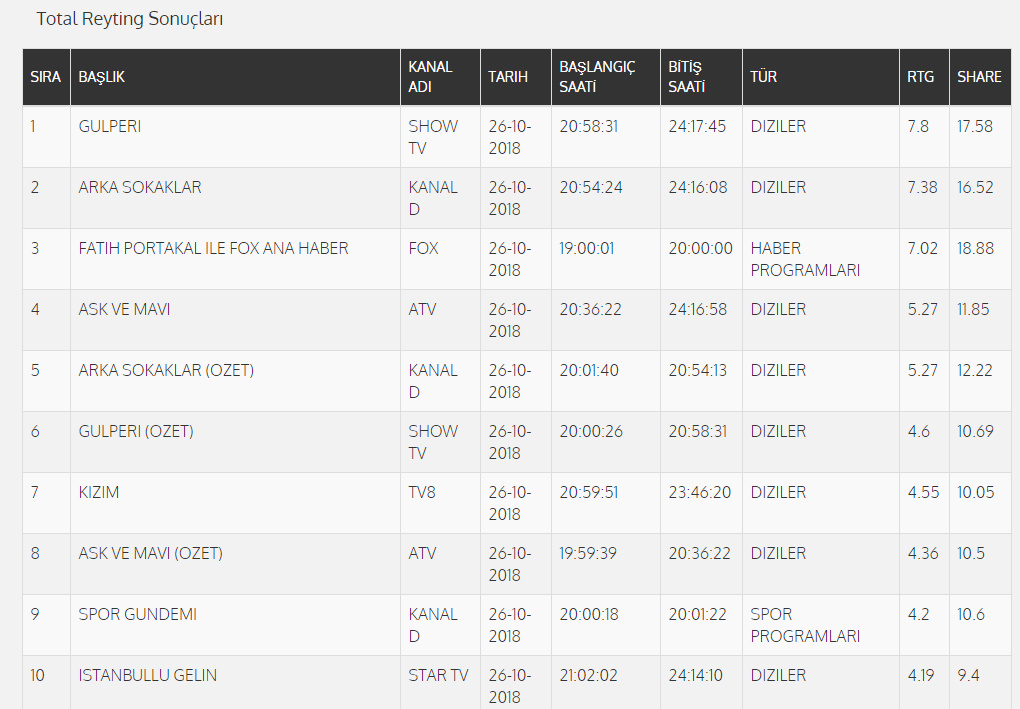Click the GULPERI (OZET) title
This screenshot has height=709, width=1020.
tap(136, 432)
